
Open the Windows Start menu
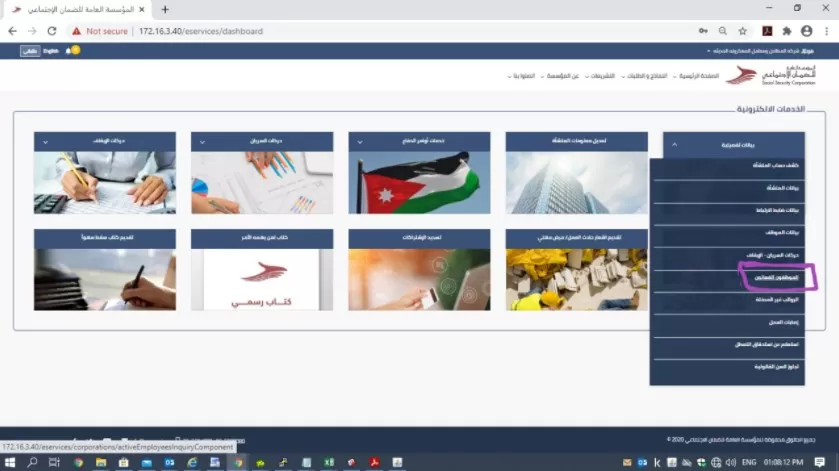[x=10, y=462]
